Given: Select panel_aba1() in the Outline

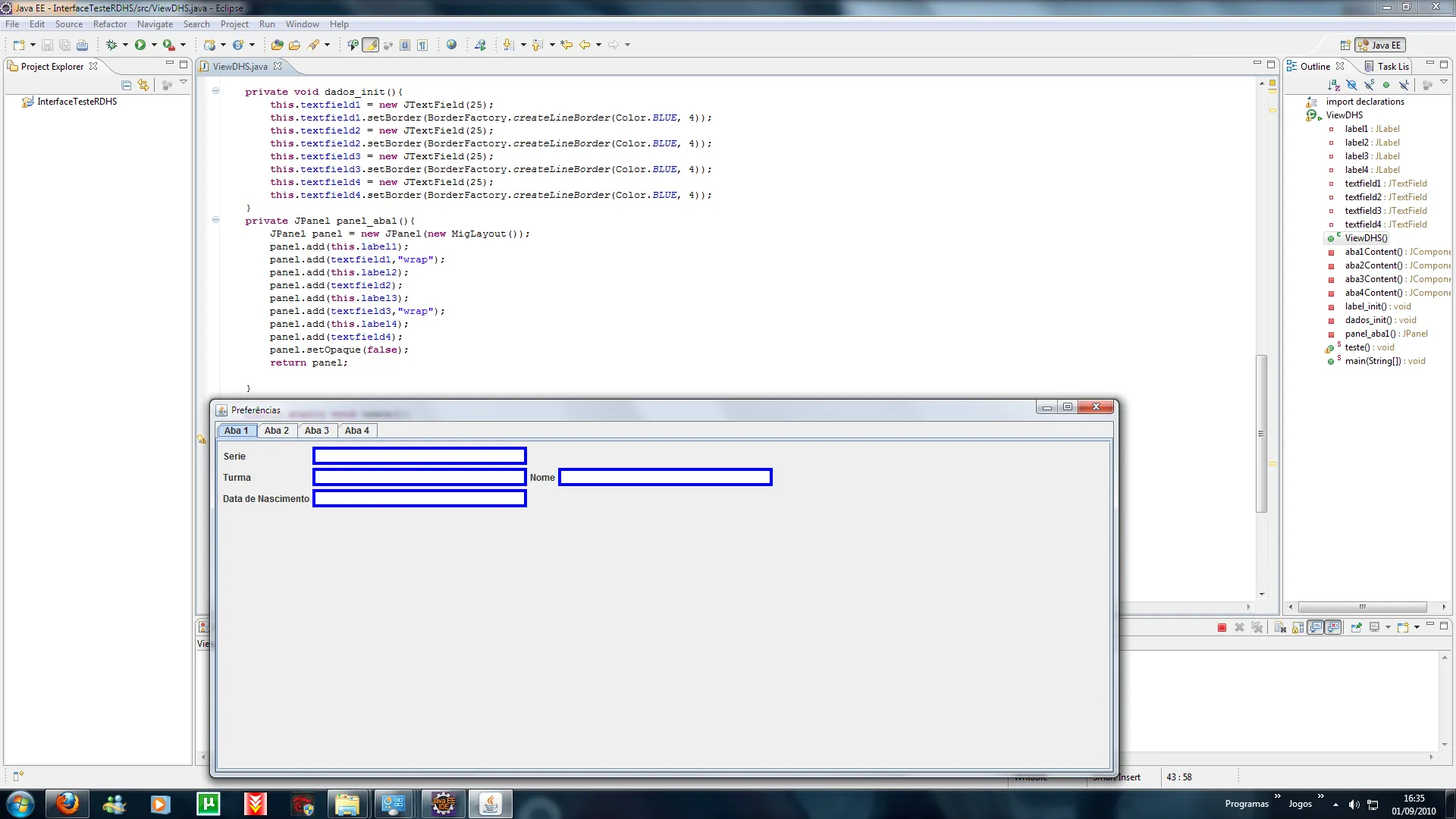Looking at the screenshot, I should tap(1370, 334).
